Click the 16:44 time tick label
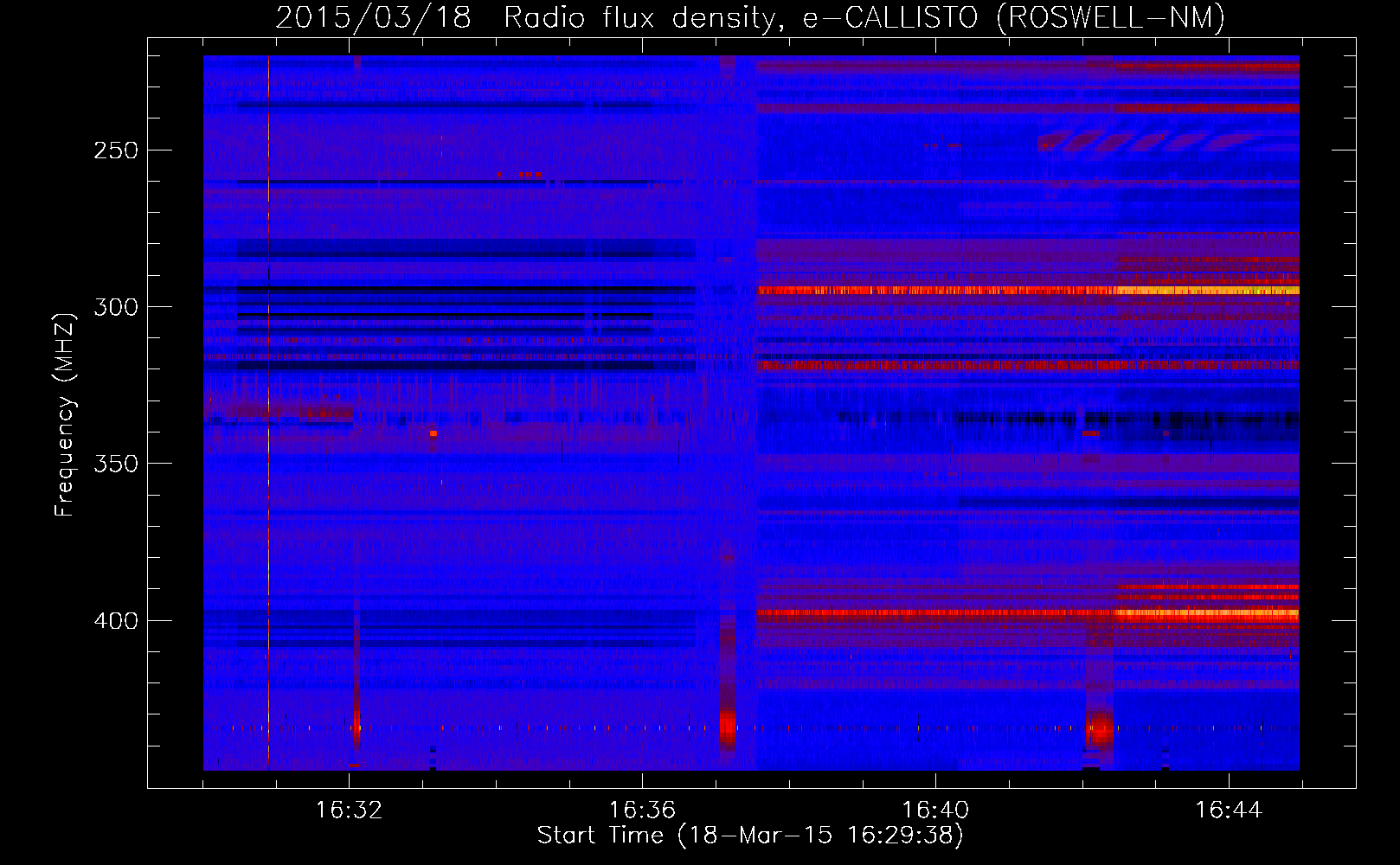1400x865 pixels. (1229, 810)
